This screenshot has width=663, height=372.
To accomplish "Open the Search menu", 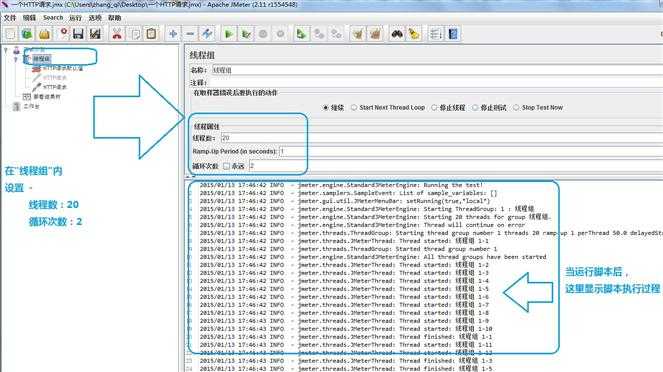I will pyautogui.click(x=53, y=18).
